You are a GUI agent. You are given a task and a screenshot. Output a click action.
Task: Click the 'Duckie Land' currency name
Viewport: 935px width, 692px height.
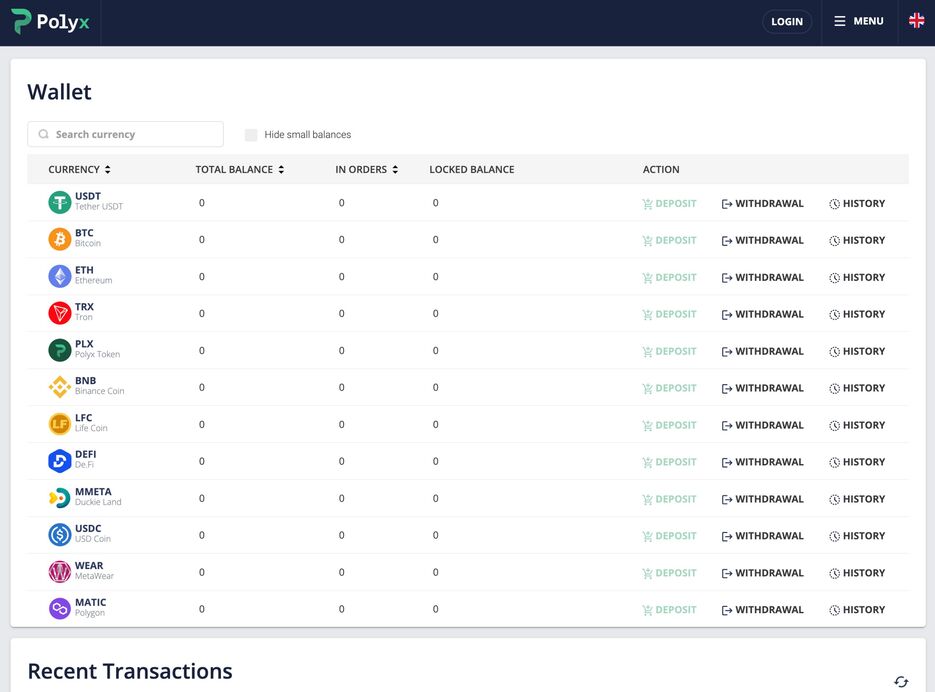pyautogui.click(x=98, y=502)
